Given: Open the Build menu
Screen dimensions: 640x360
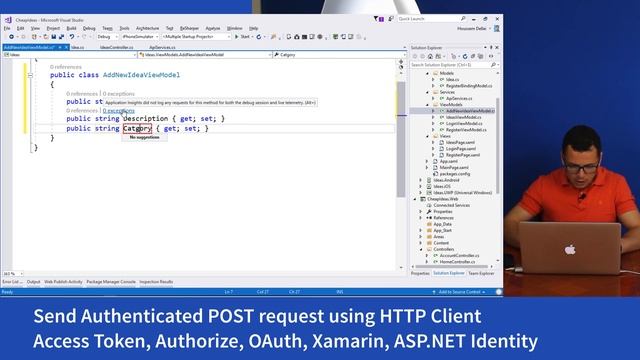Looking at the screenshot, I should pos(71,29).
